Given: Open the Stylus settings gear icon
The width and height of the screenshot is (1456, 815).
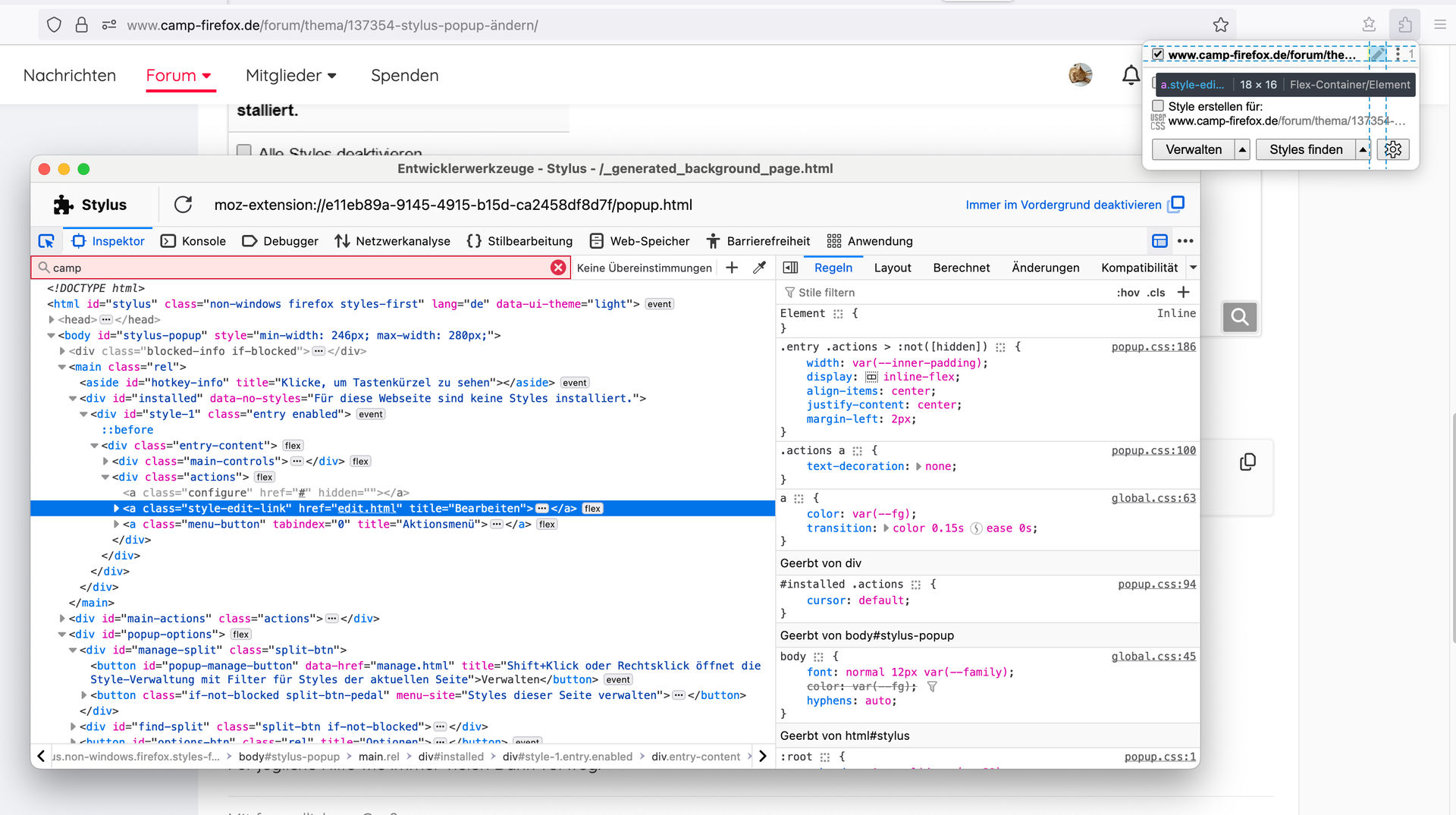Looking at the screenshot, I should (1393, 149).
